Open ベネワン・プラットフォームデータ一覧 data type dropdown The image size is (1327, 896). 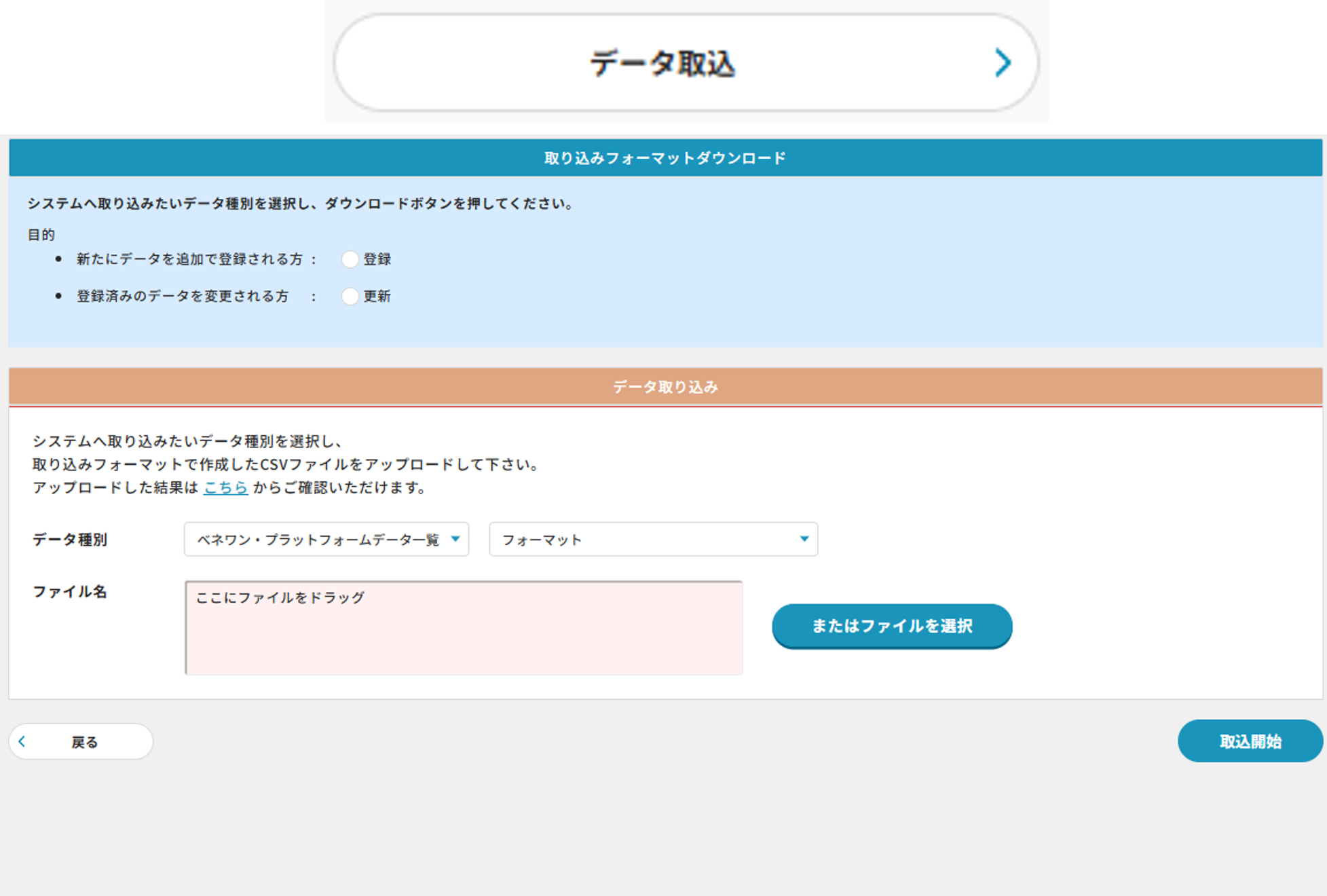(319, 540)
